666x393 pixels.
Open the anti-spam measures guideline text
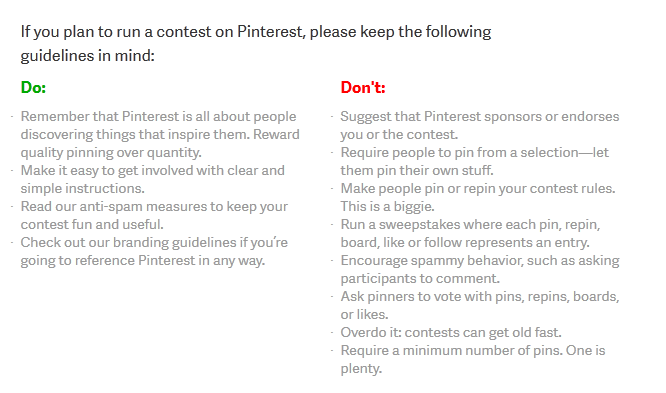coord(154,215)
